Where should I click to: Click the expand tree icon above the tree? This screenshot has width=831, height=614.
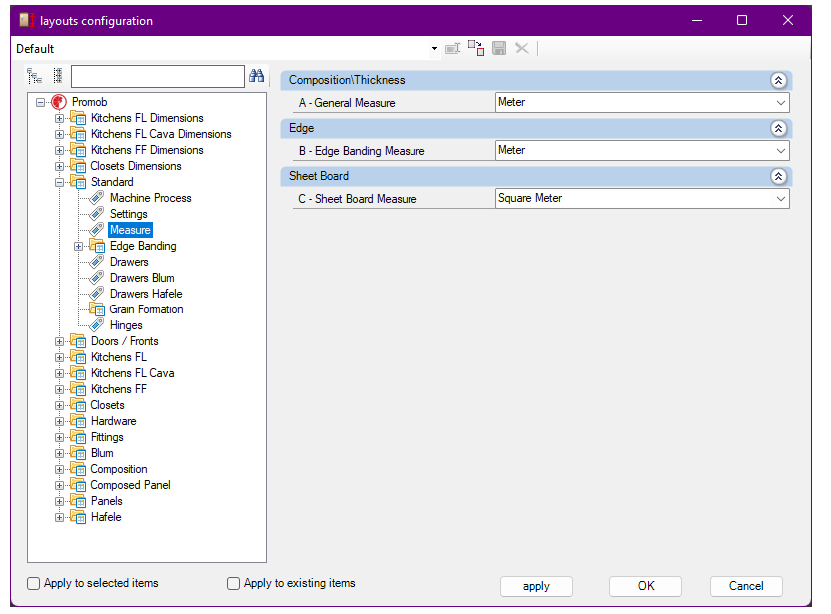pos(35,76)
